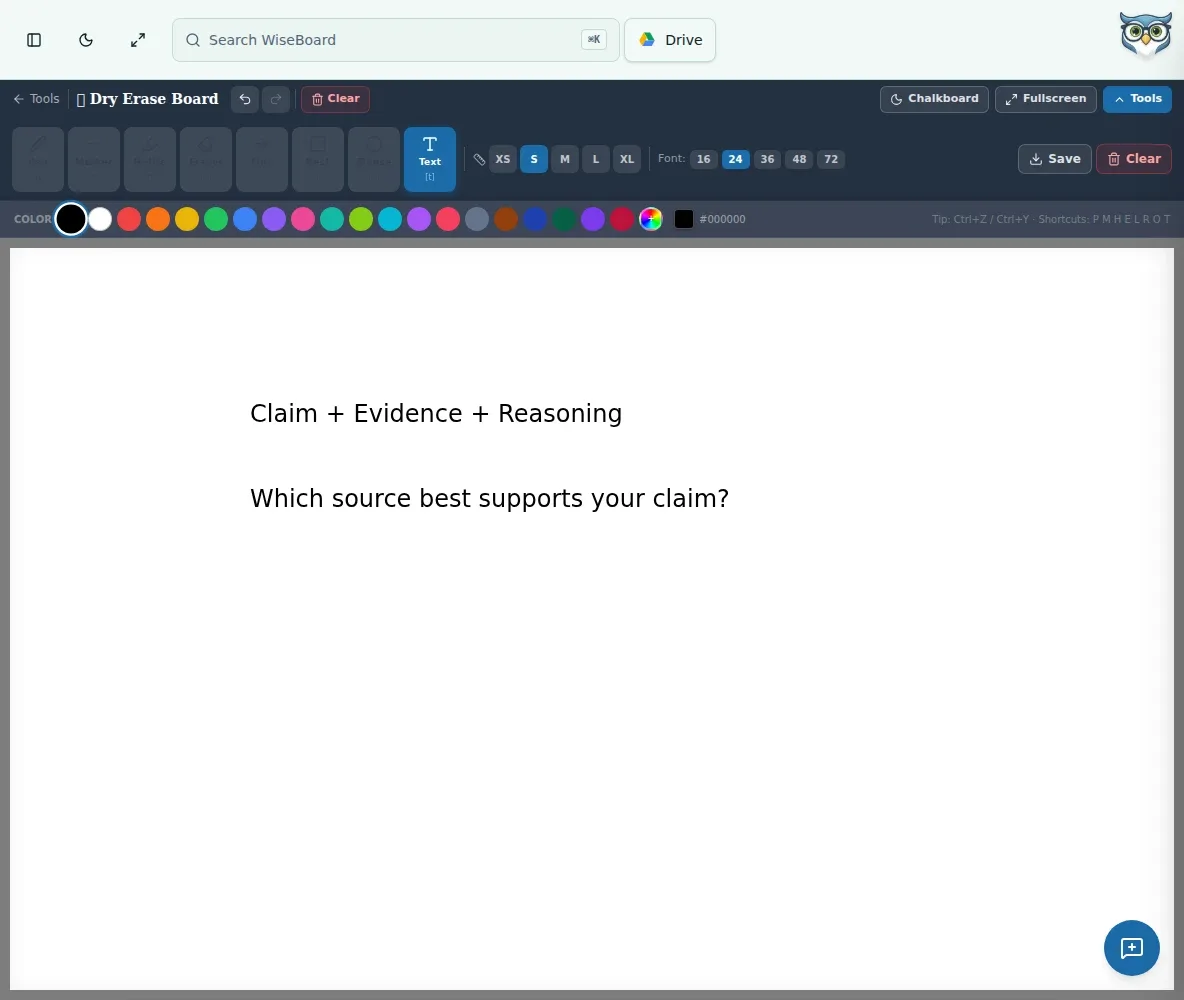
Task: Select the Text tool
Action: [430, 159]
